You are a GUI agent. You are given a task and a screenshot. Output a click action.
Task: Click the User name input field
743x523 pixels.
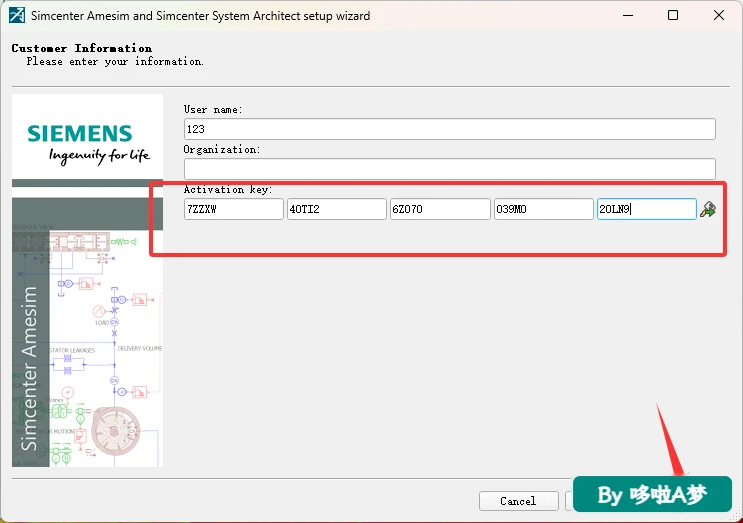[449, 129]
